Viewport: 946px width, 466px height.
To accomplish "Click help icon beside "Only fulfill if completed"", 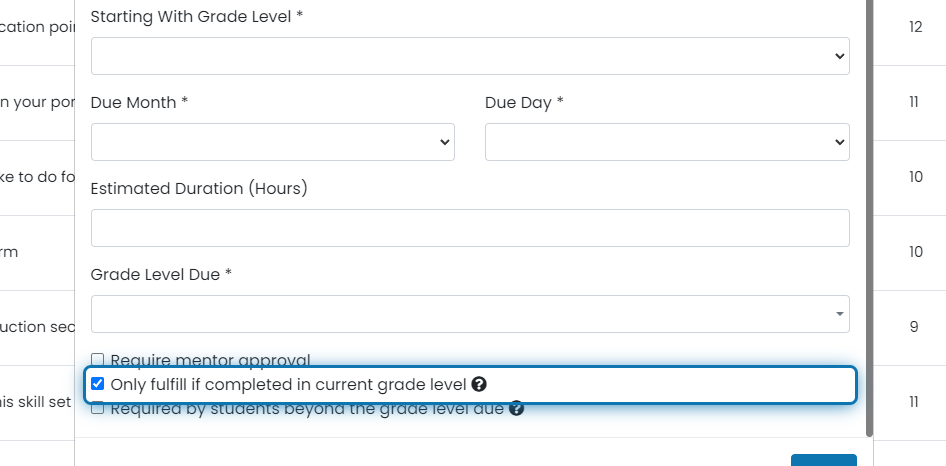I will point(479,384).
